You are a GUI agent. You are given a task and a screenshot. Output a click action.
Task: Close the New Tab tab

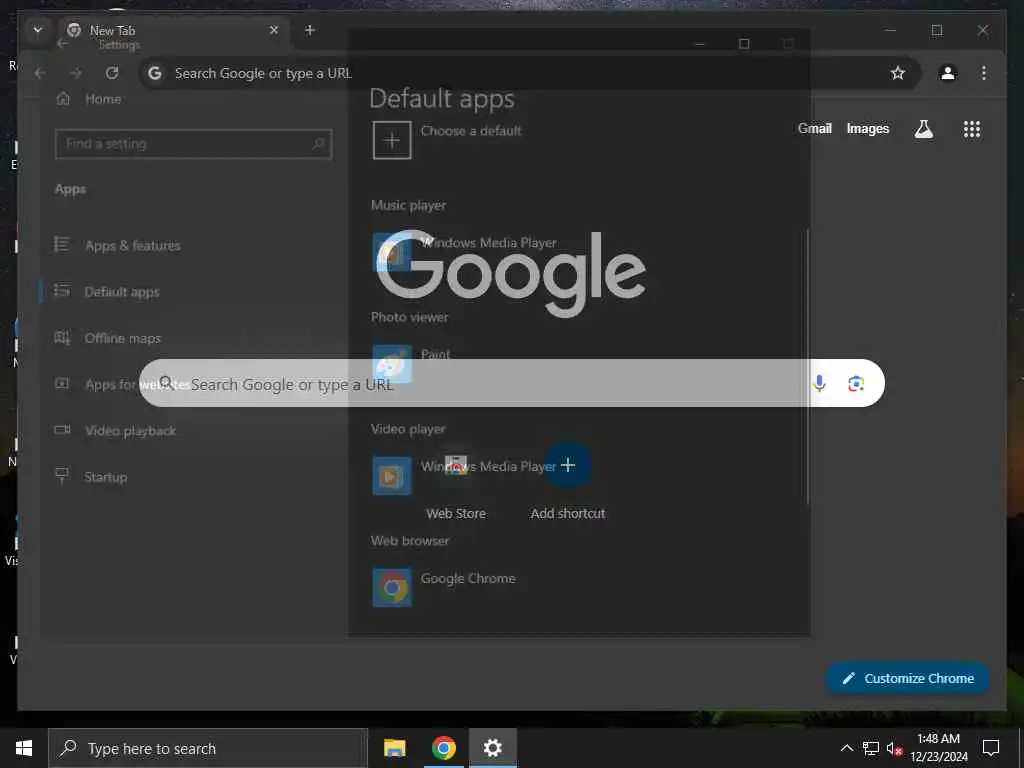pyautogui.click(x=274, y=30)
